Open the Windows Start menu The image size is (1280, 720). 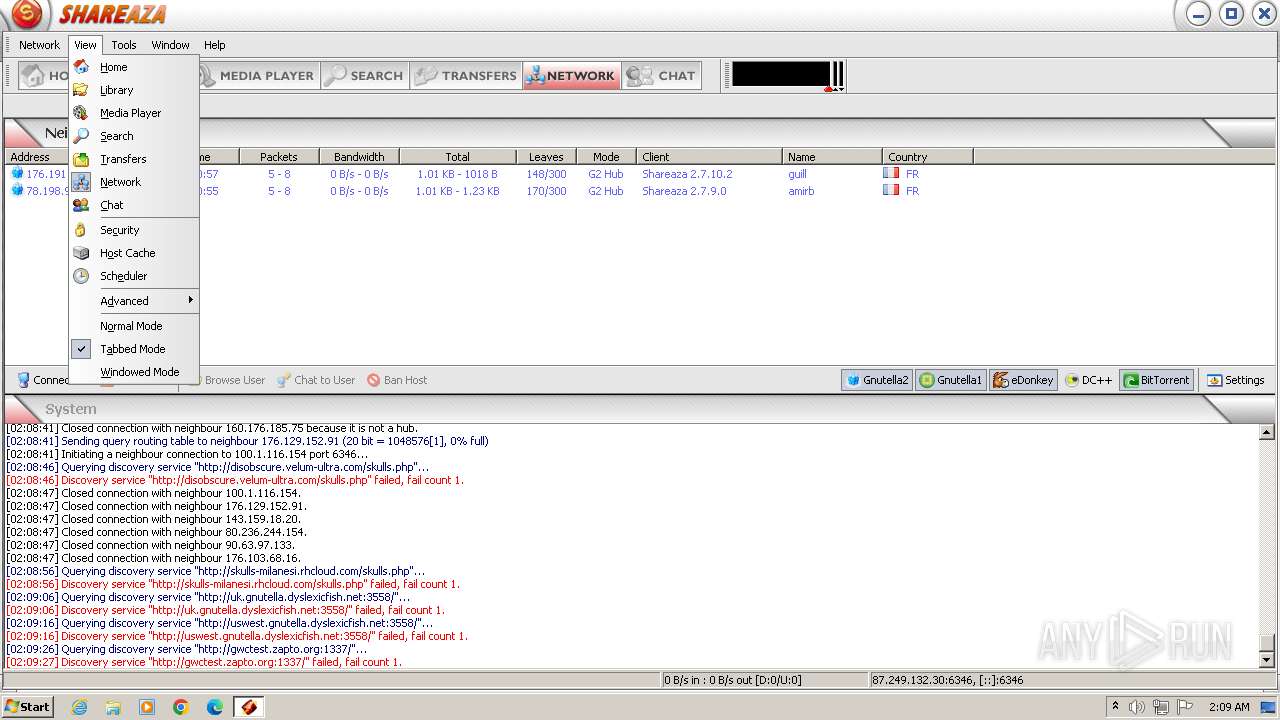click(x=27, y=706)
